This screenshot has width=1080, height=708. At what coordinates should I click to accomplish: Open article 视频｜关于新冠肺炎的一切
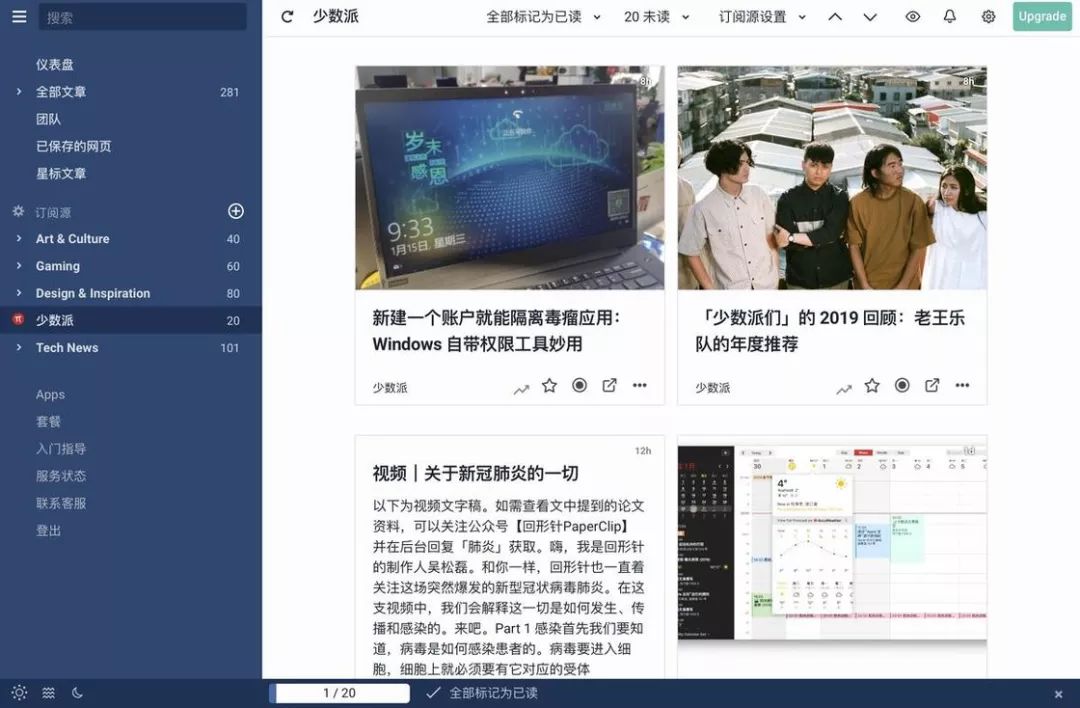(475, 473)
